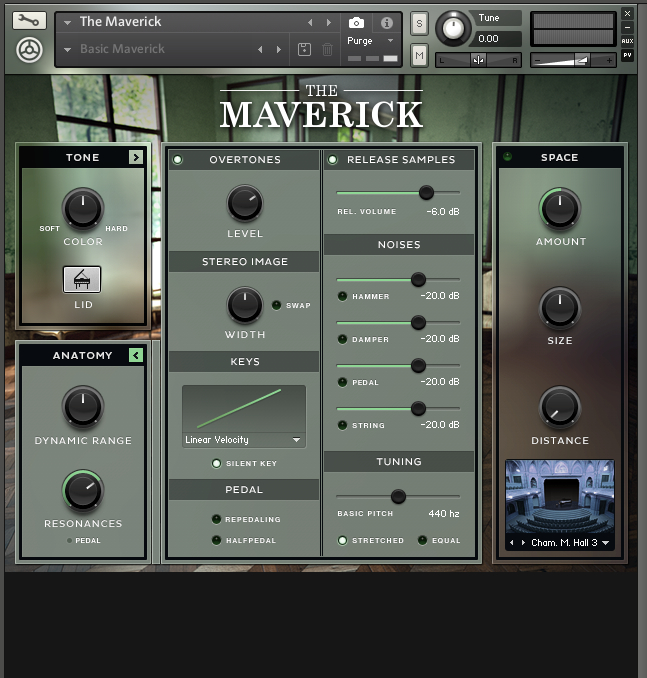Viewport: 647px width, 678px height.
Task: Click the overtones LEVEL knob
Action: click(245, 203)
